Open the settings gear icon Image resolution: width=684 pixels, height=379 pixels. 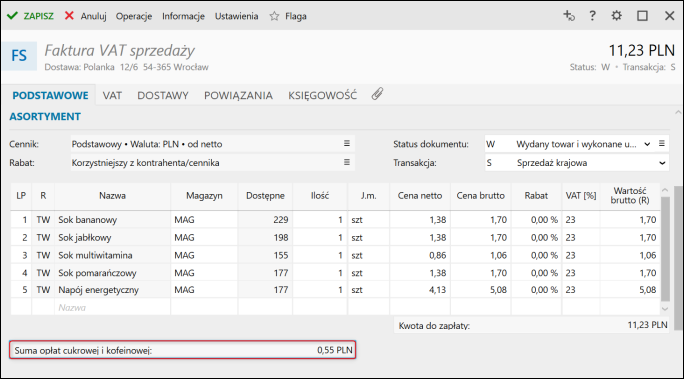click(616, 16)
